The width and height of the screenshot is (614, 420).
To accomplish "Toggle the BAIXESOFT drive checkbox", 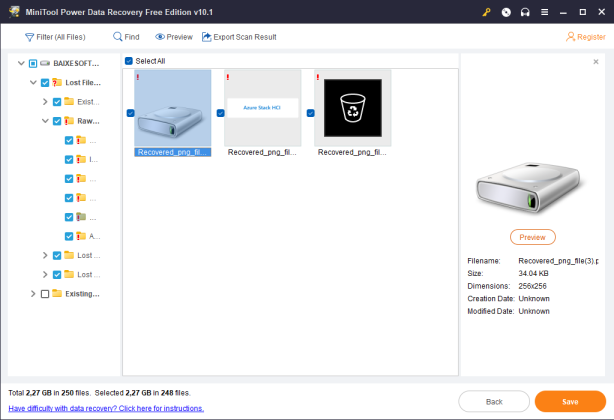I will pyautogui.click(x=33, y=63).
